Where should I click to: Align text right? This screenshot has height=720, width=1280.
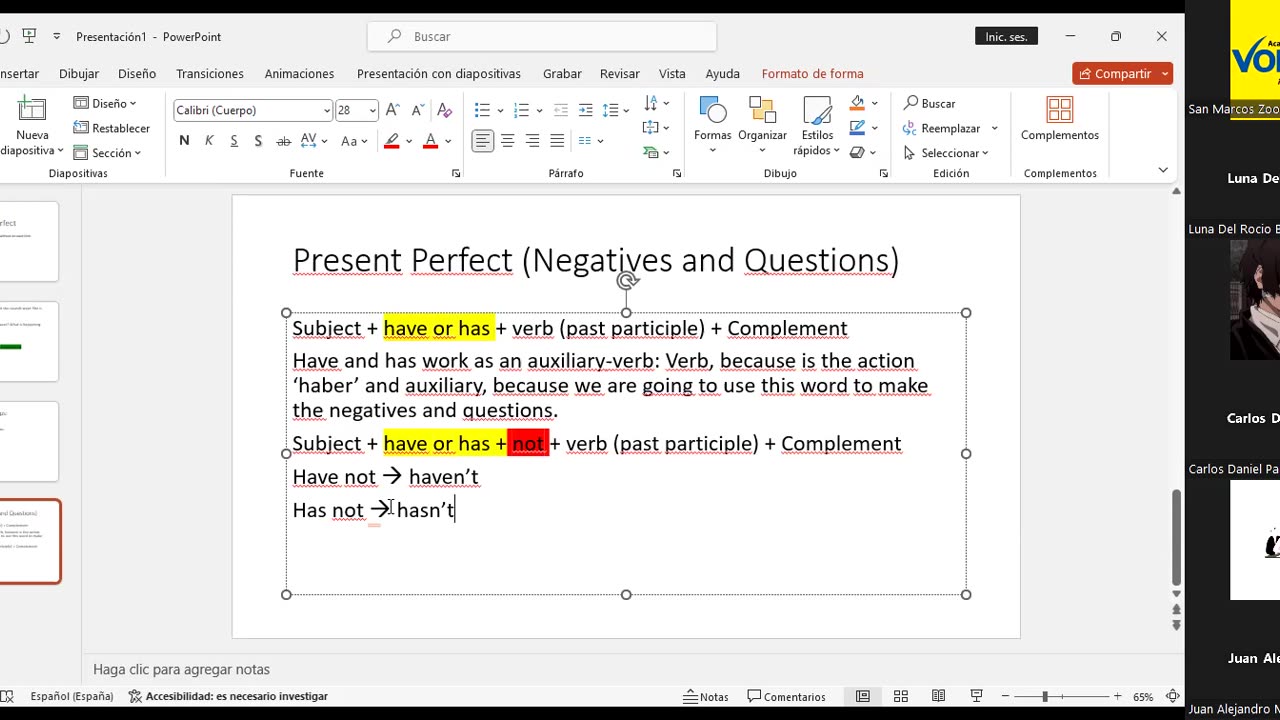click(x=532, y=141)
